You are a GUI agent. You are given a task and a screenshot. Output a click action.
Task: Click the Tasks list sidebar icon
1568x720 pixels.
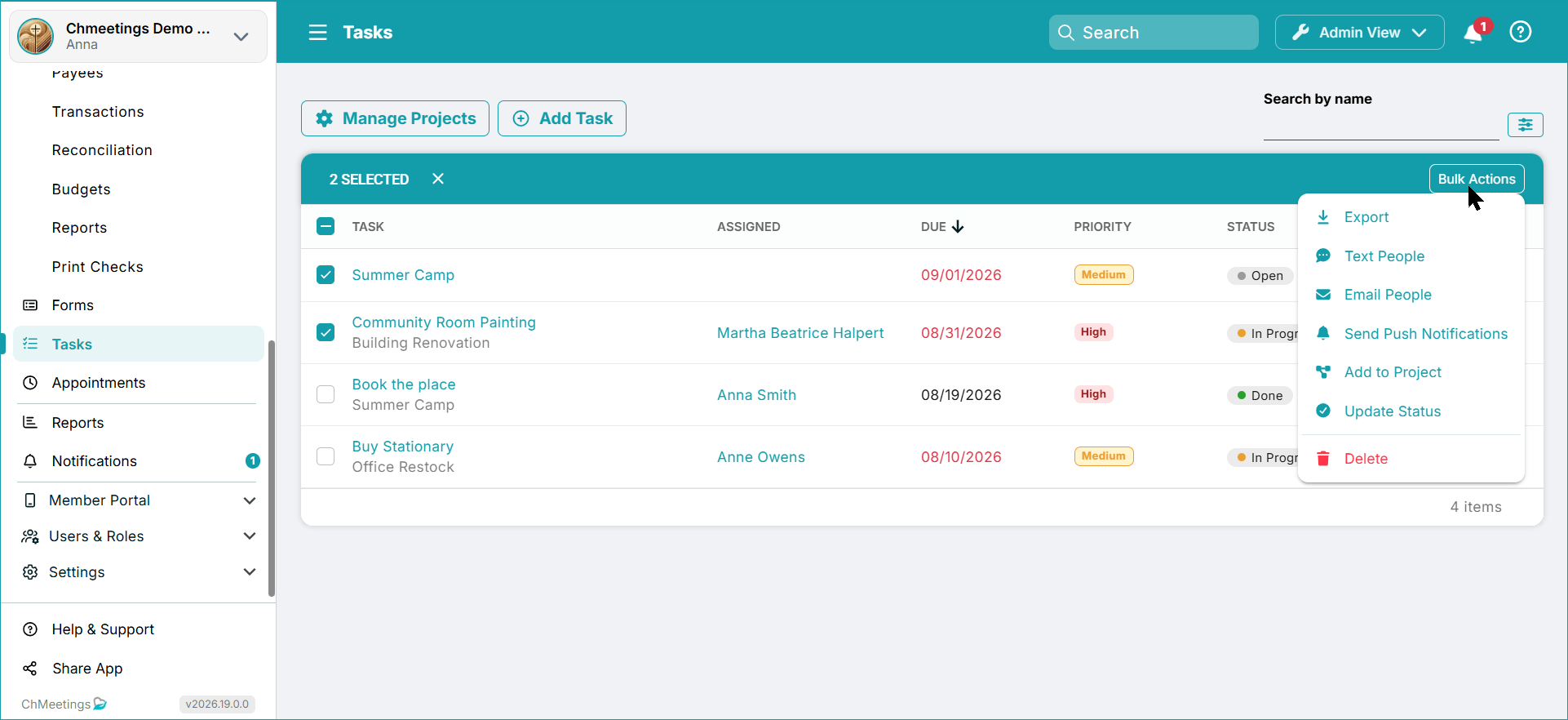coord(30,344)
